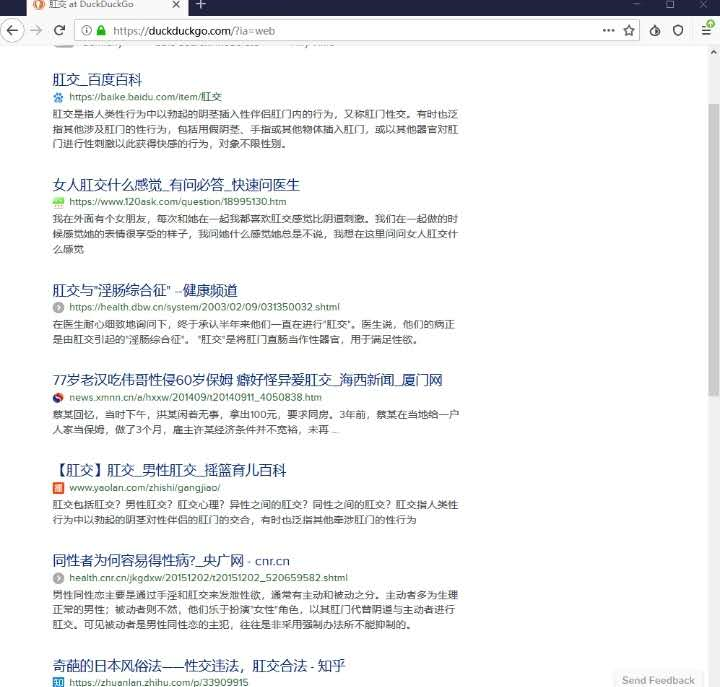Click the orange favicon beside www.yaolan.com

[x=58, y=488]
